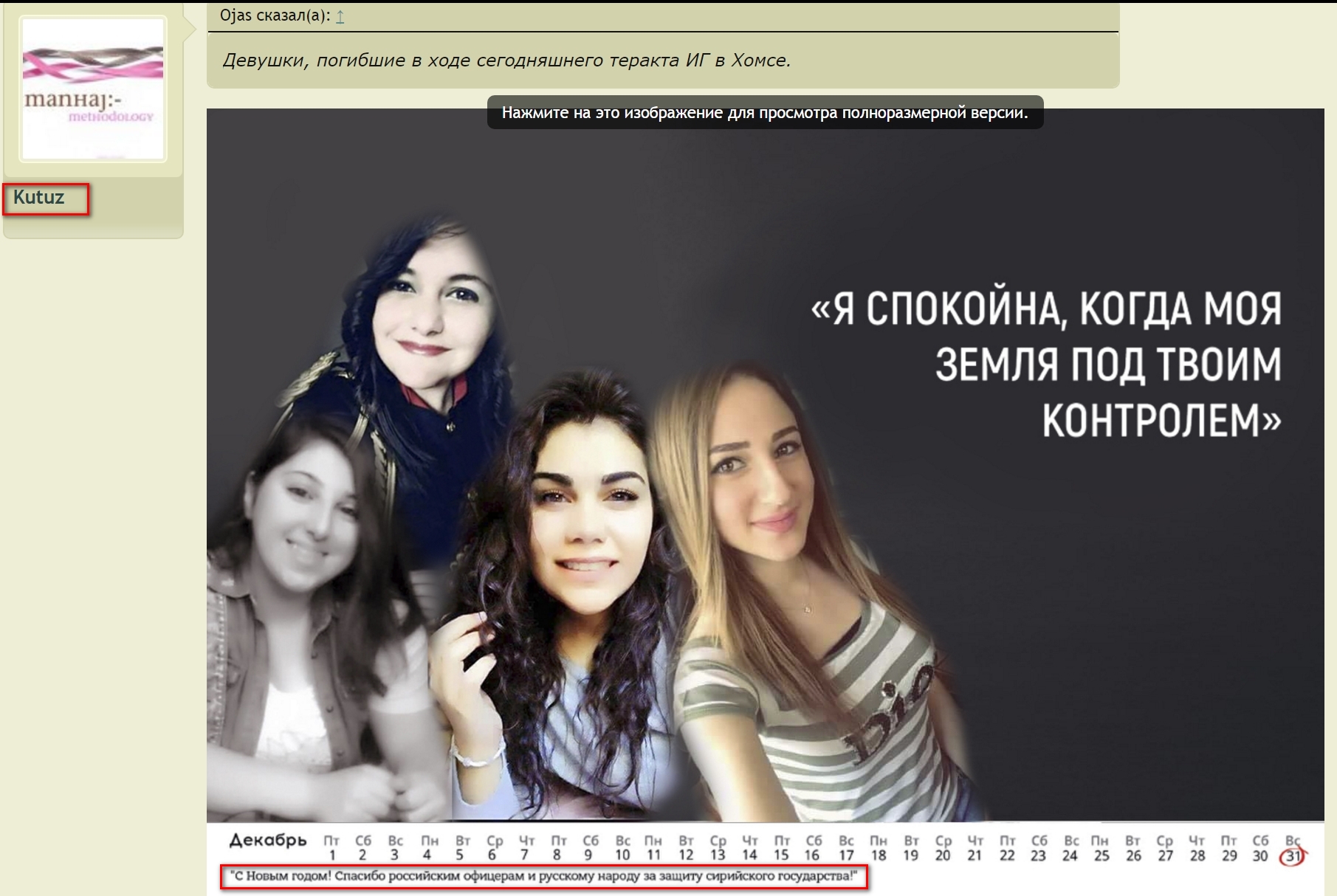The height and width of the screenshot is (896, 1337).
Task: Click day 25 in the calendar strip
Action: point(1101,855)
